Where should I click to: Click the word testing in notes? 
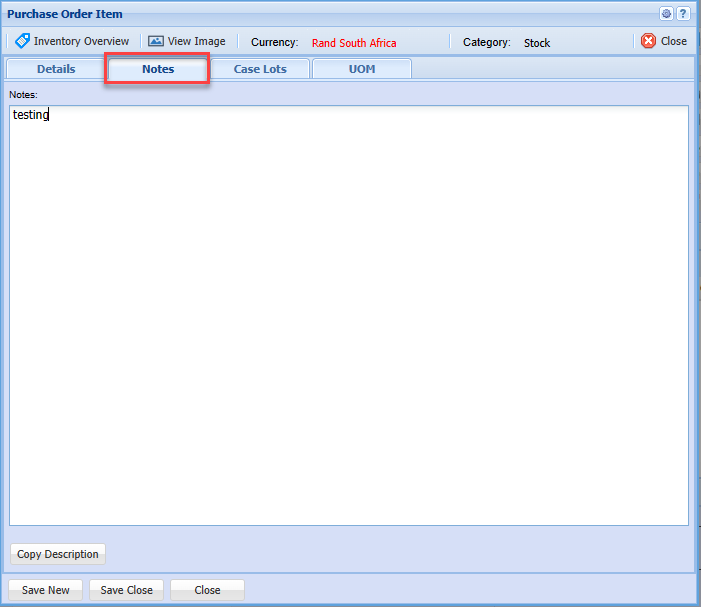click(30, 115)
